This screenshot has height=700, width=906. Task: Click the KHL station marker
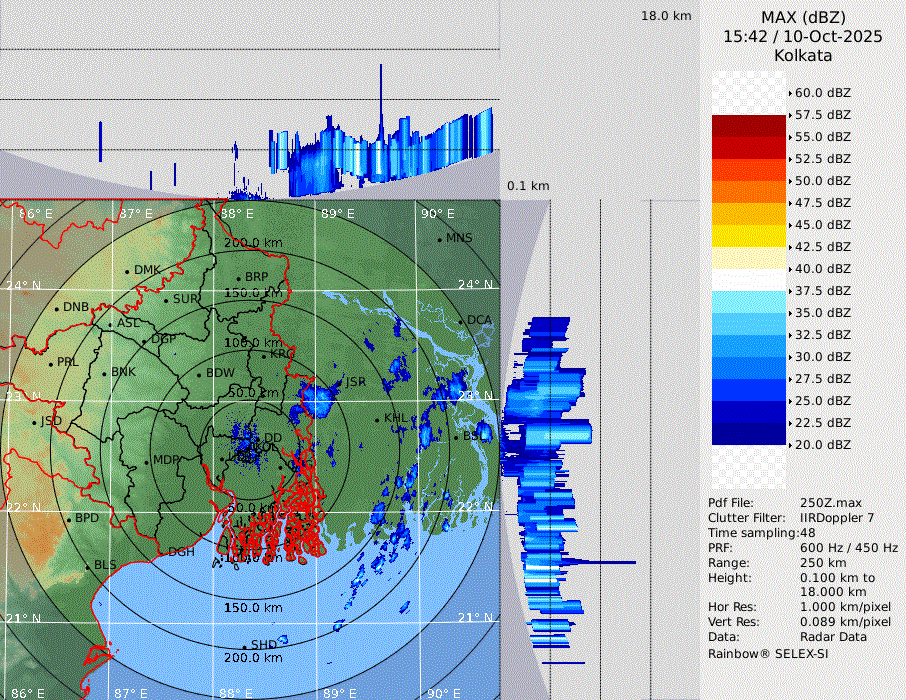378,418
